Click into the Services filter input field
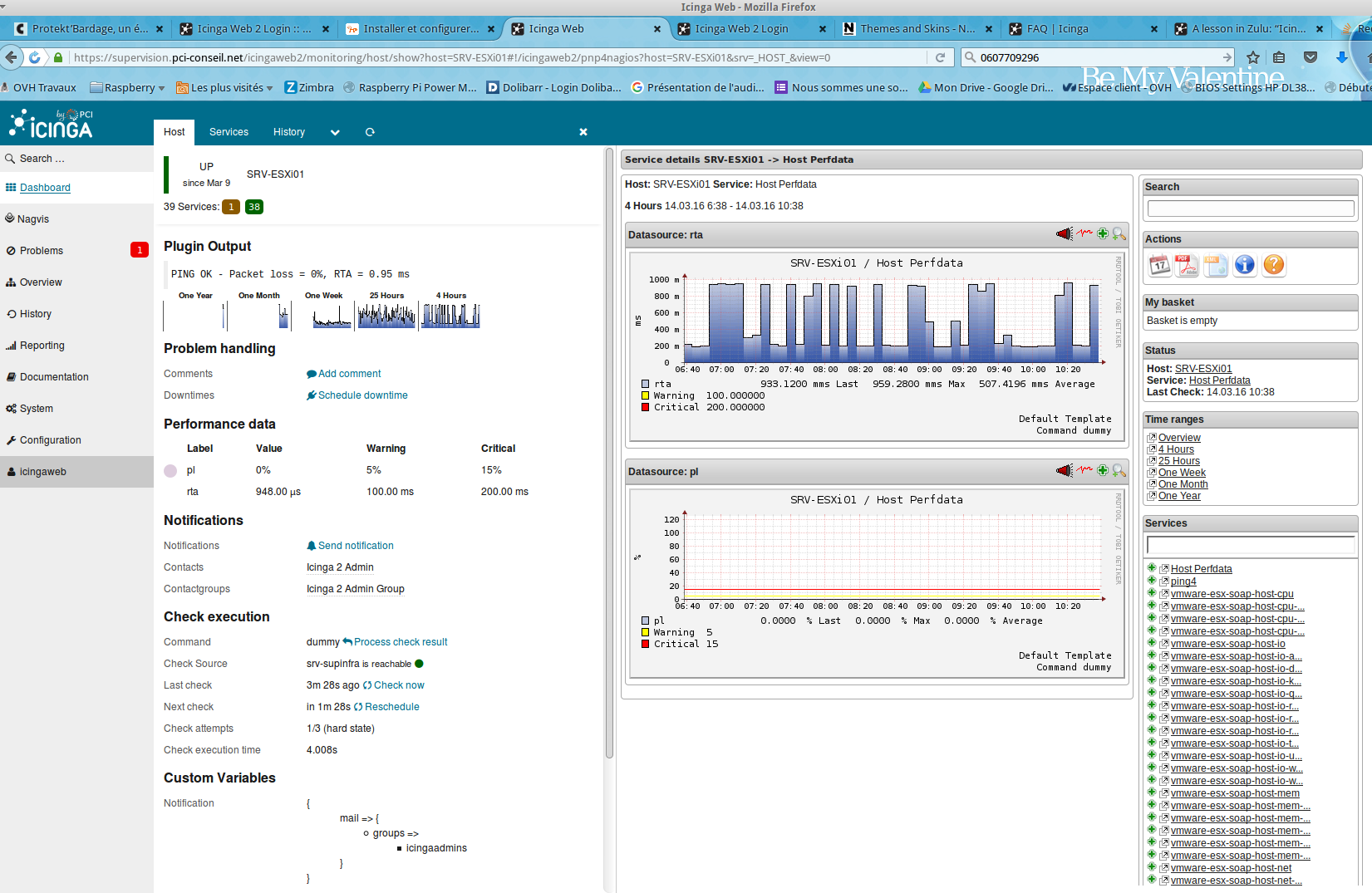 pyautogui.click(x=1250, y=545)
